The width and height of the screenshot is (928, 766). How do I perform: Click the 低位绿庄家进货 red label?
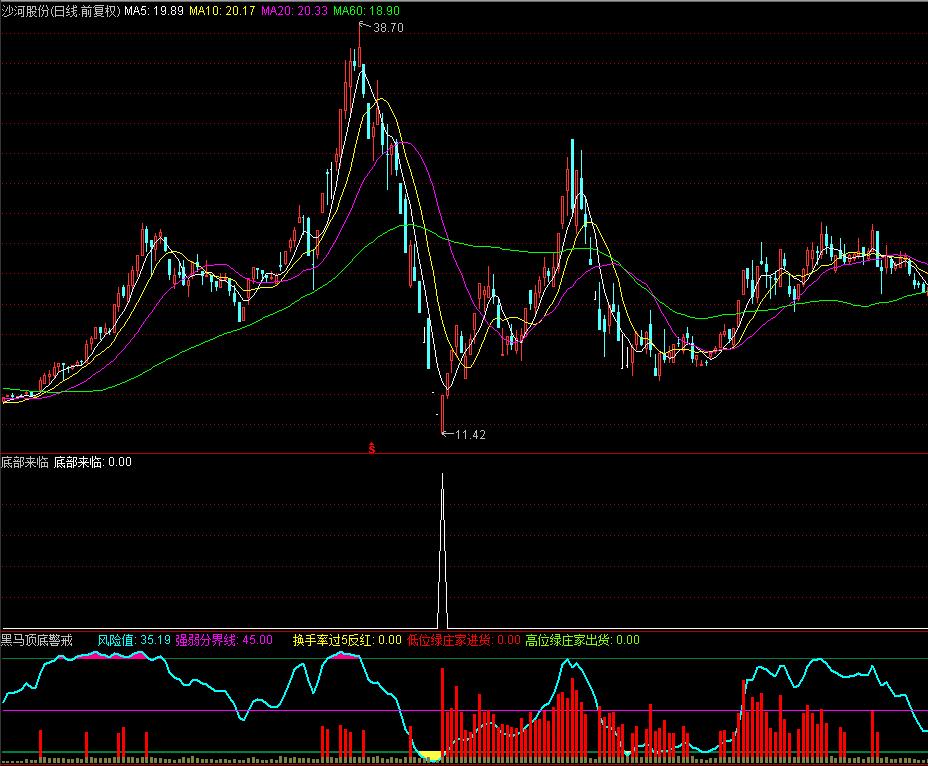pyautogui.click(x=463, y=640)
